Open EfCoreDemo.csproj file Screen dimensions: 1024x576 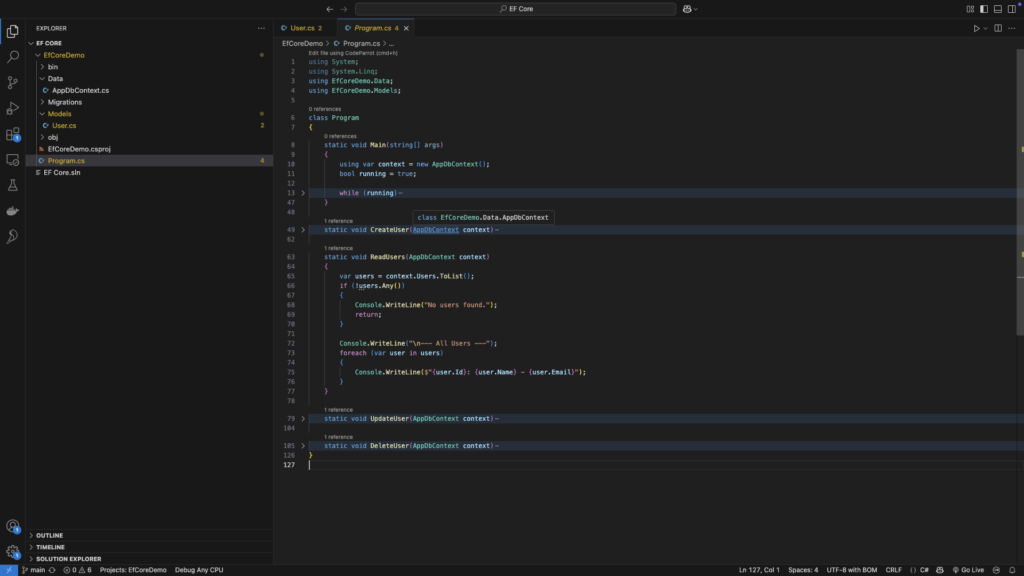tap(79, 149)
